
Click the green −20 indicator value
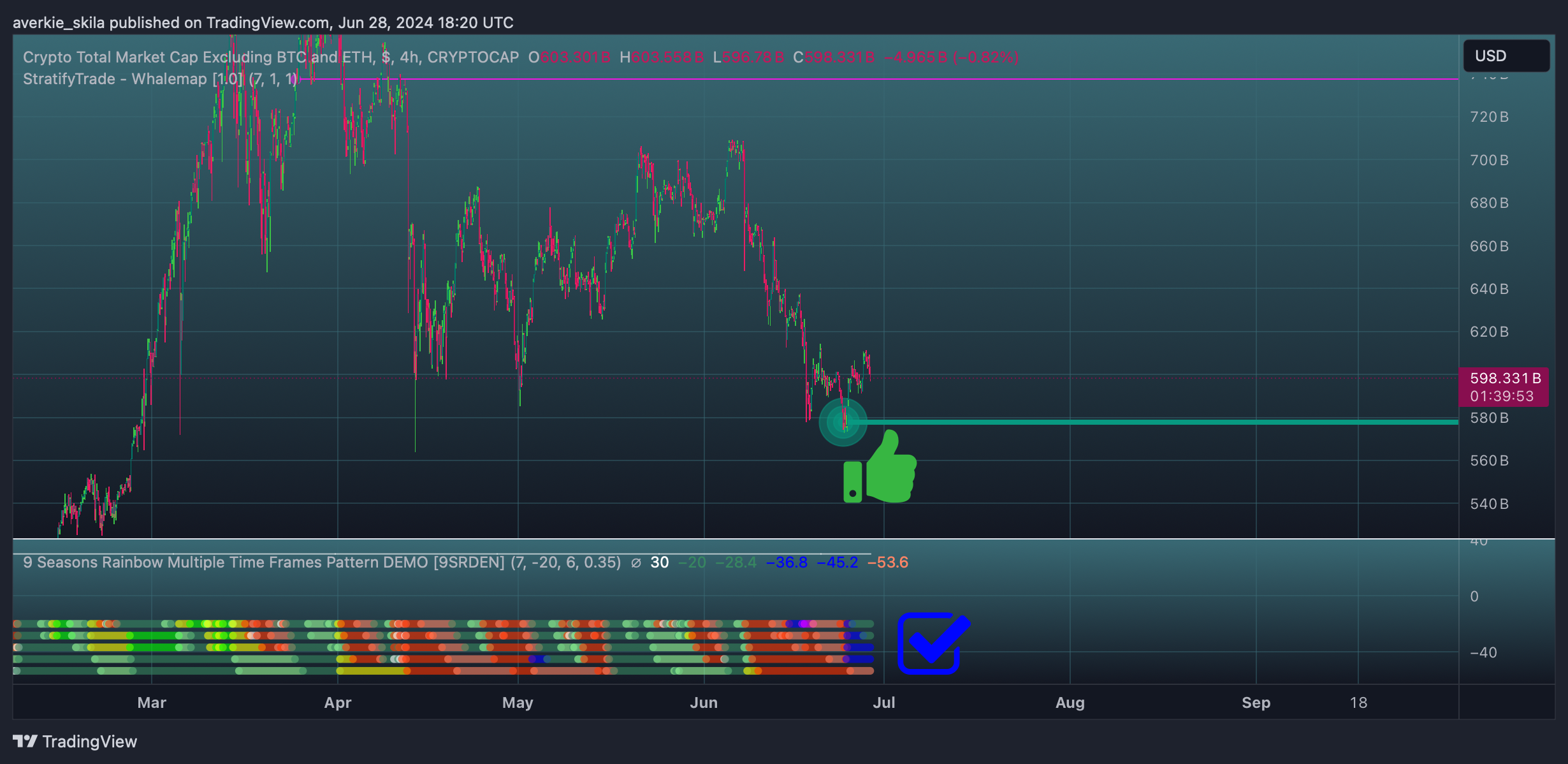point(692,562)
